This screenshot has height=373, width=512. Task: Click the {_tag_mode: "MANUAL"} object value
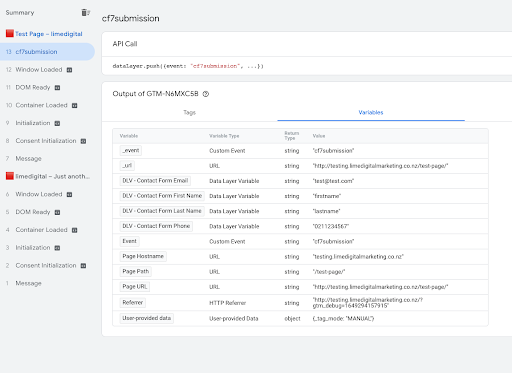pos(343,319)
